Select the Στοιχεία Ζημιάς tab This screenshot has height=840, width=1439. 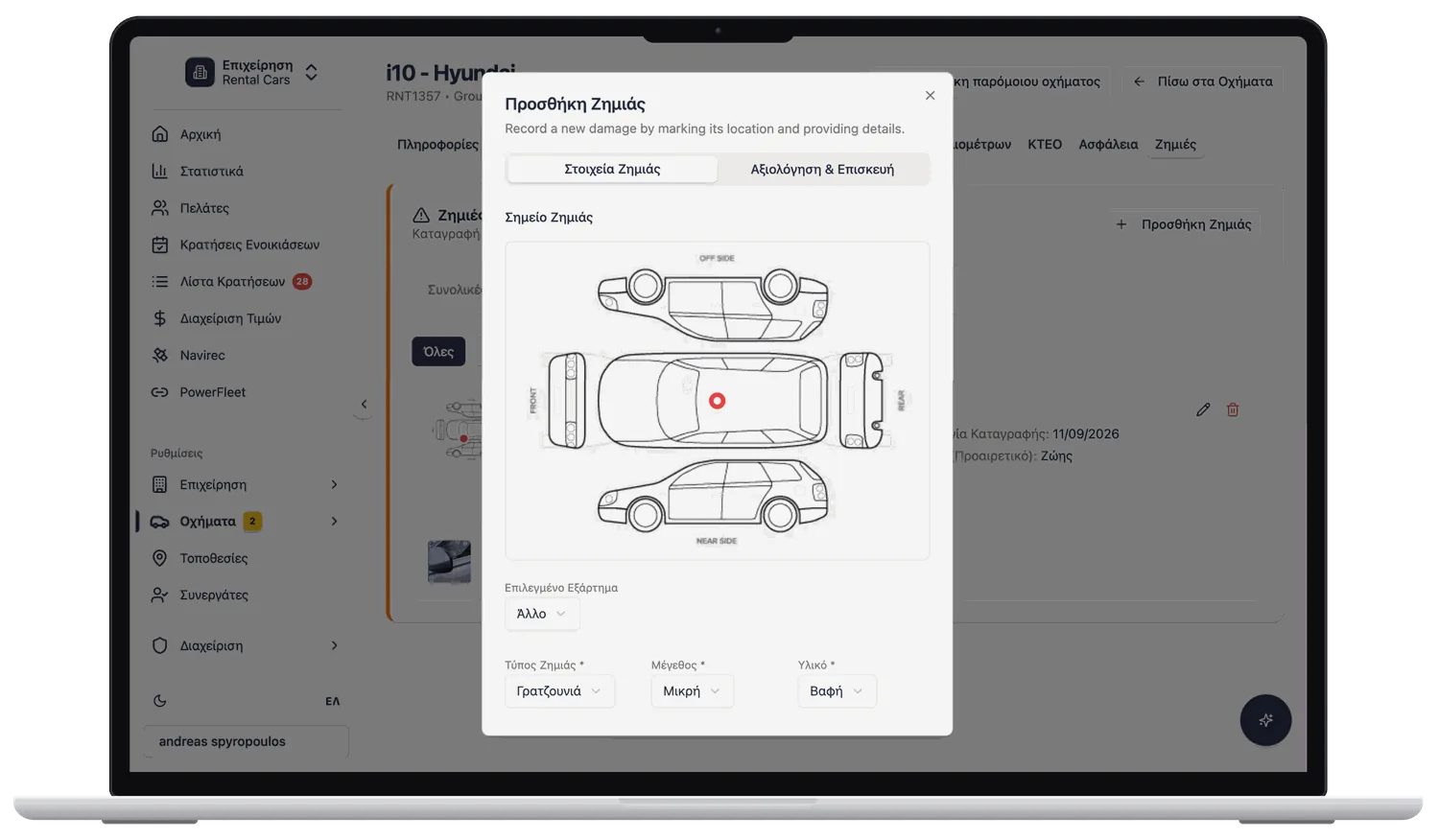coord(612,169)
